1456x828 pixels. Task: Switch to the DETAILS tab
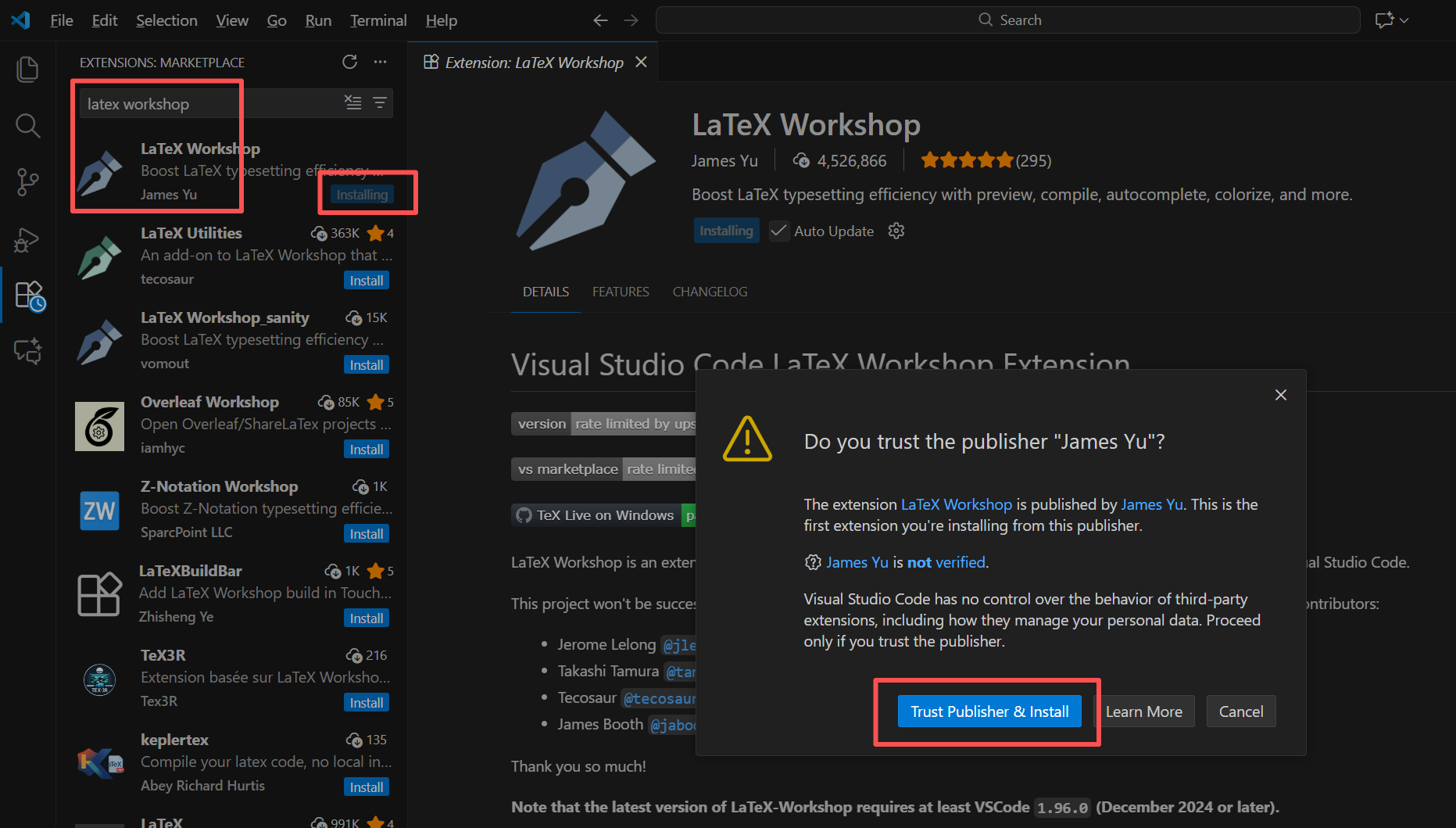point(546,292)
